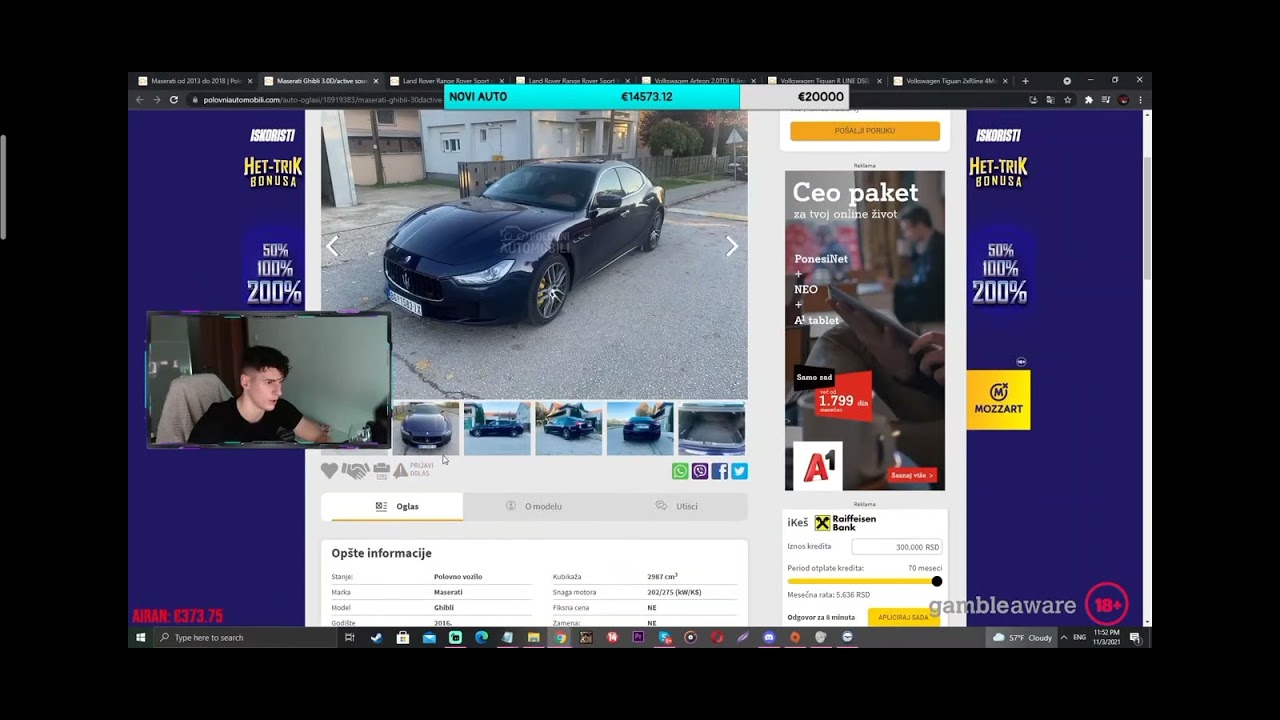The image size is (1280, 720).
Task: Click the Opšte informacije heading
Action: click(x=381, y=553)
